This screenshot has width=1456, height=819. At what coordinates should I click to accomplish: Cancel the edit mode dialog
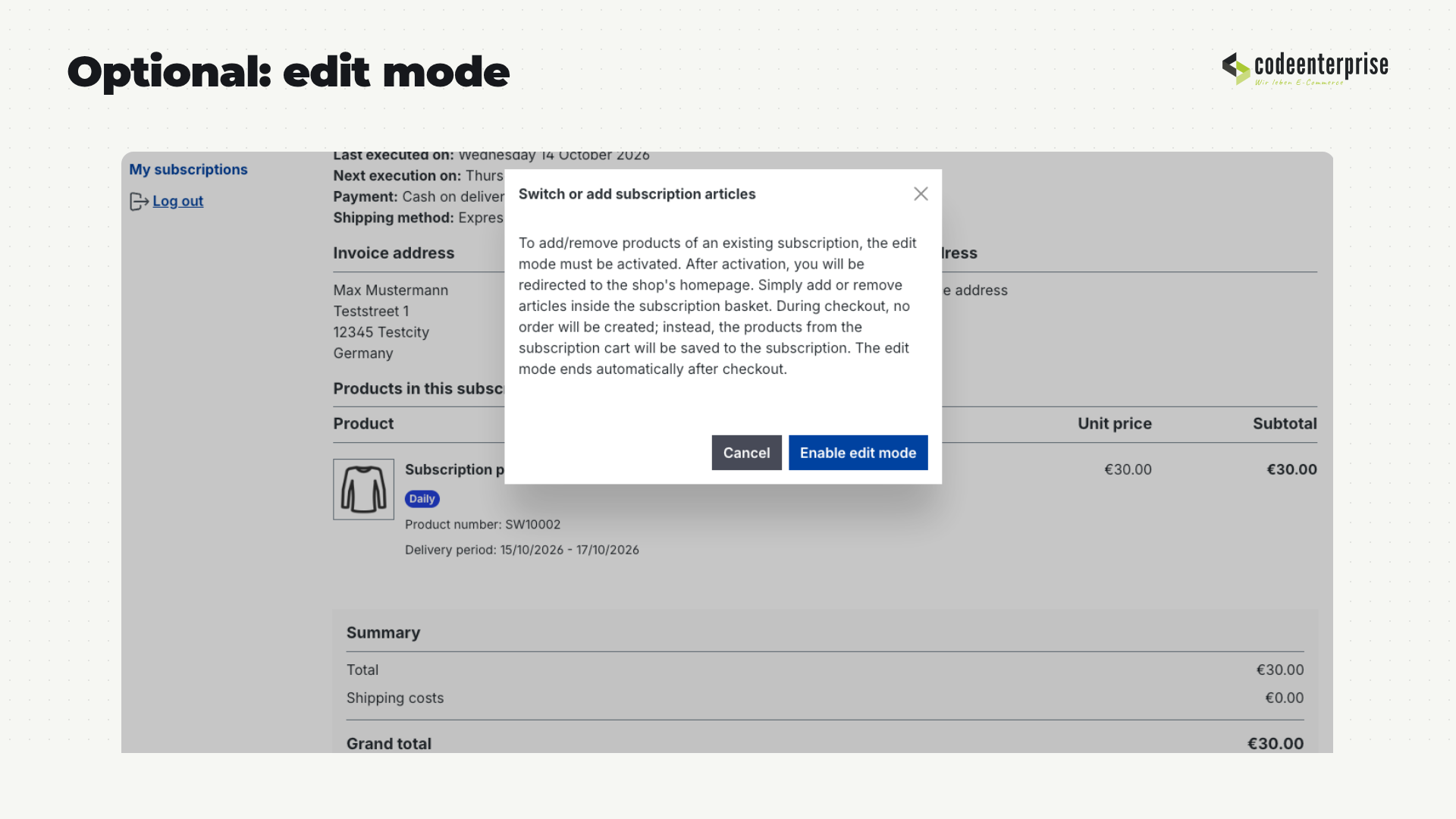click(746, 453)
